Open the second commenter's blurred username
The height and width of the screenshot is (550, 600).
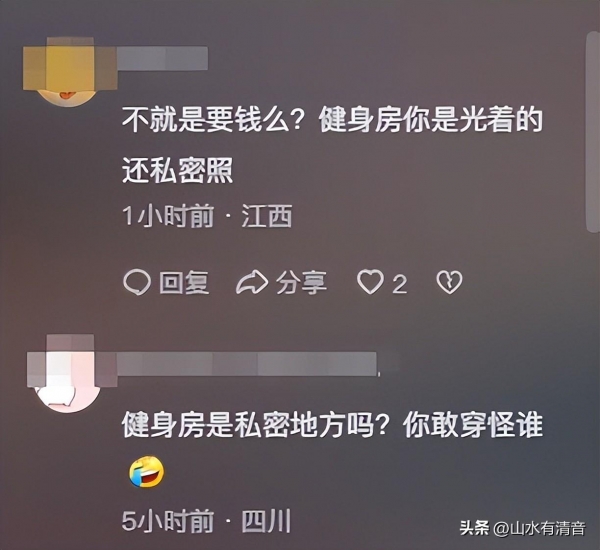[x=248, y=364]
